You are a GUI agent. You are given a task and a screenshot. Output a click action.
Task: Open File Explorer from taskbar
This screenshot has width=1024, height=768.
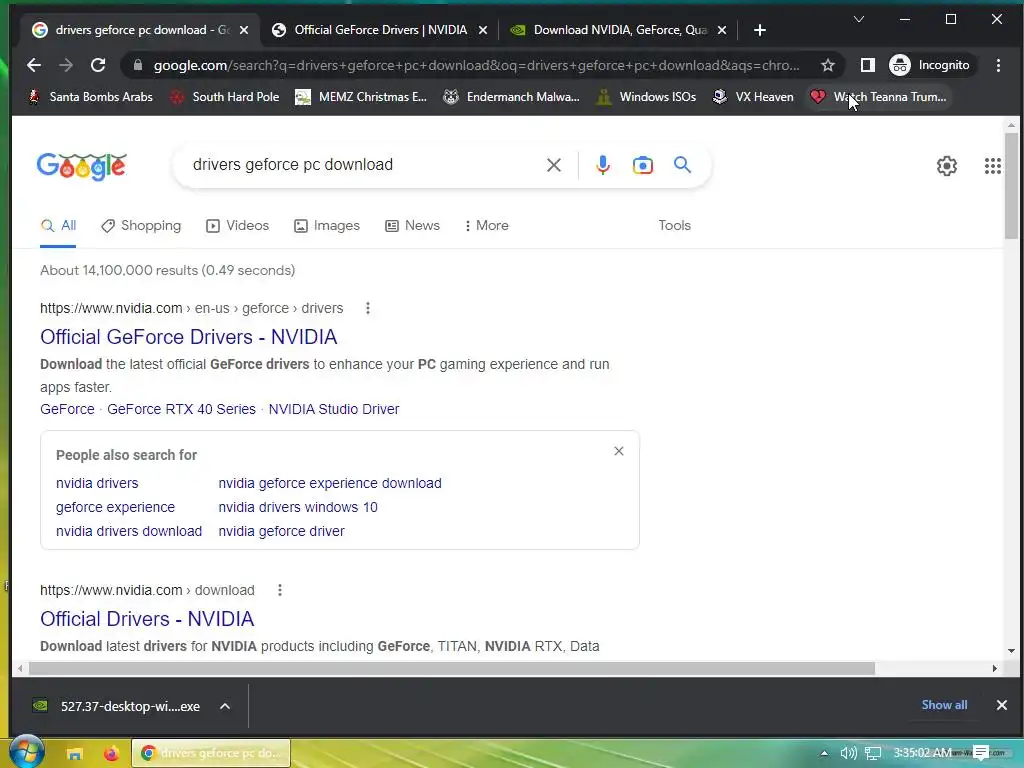click(x=74, y=754)
